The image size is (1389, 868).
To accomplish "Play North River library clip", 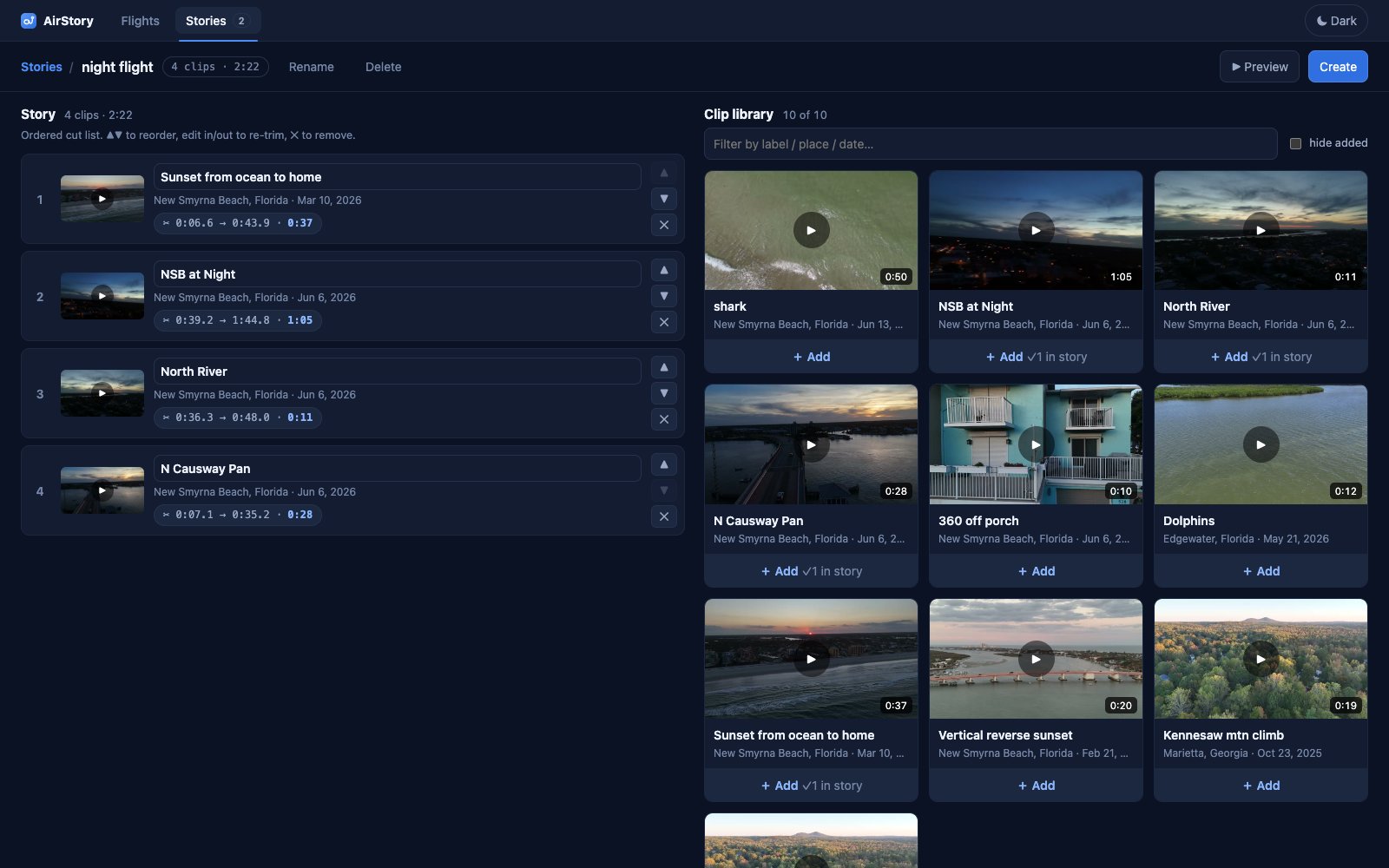I will tap(1261, 230).
